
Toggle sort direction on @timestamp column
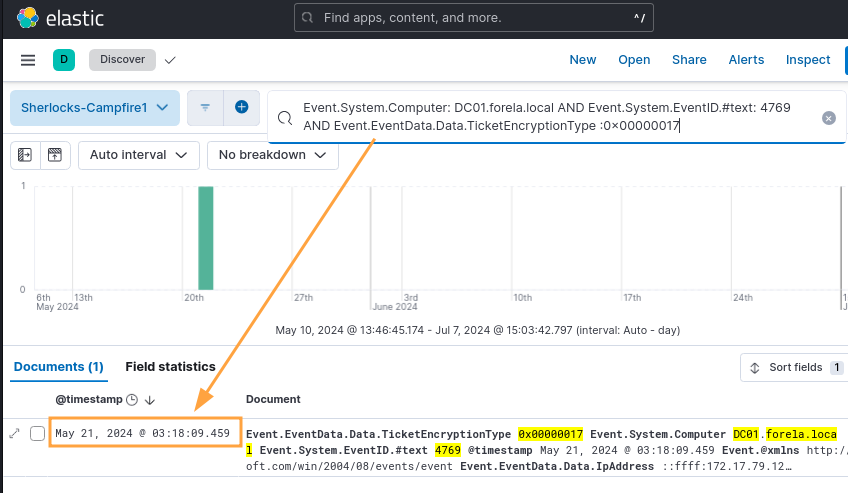(x=150, y=399)
